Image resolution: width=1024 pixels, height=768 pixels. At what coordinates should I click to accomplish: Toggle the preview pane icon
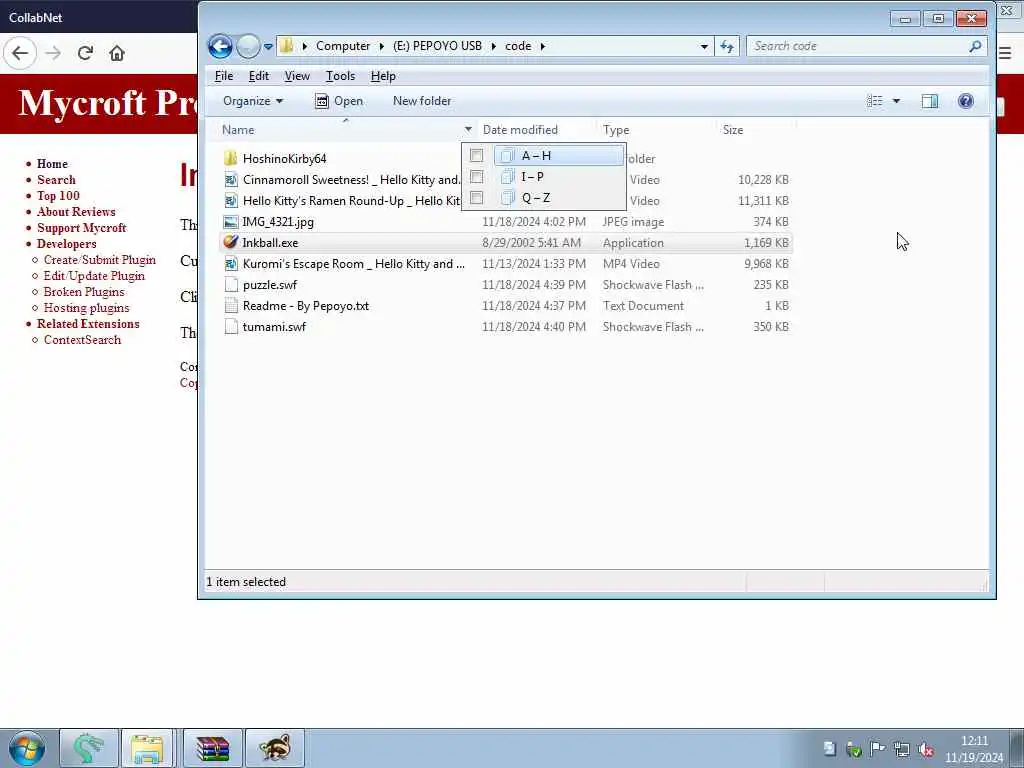(930, 101)
